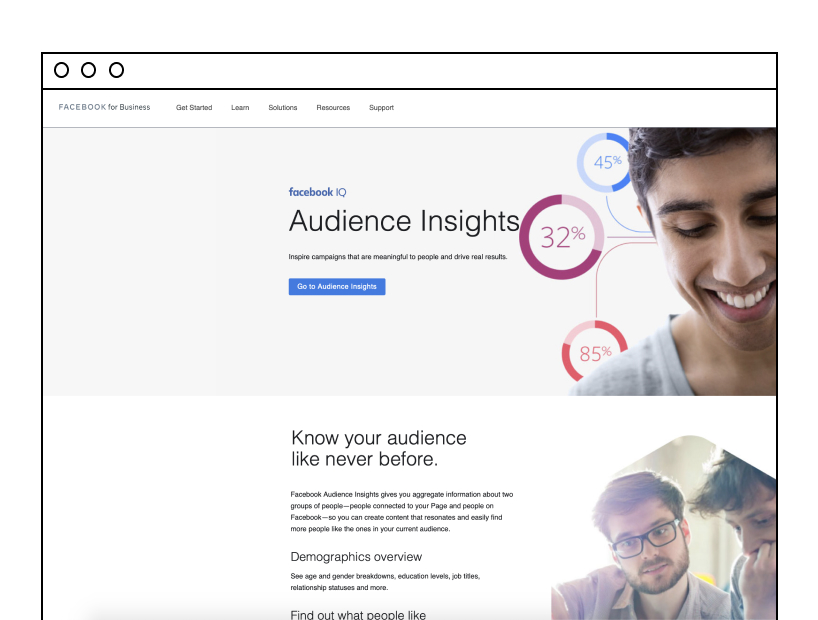Click the Go to Audience Insights button
The height and width of the screenshot is (620, 818).
[337, 287]
